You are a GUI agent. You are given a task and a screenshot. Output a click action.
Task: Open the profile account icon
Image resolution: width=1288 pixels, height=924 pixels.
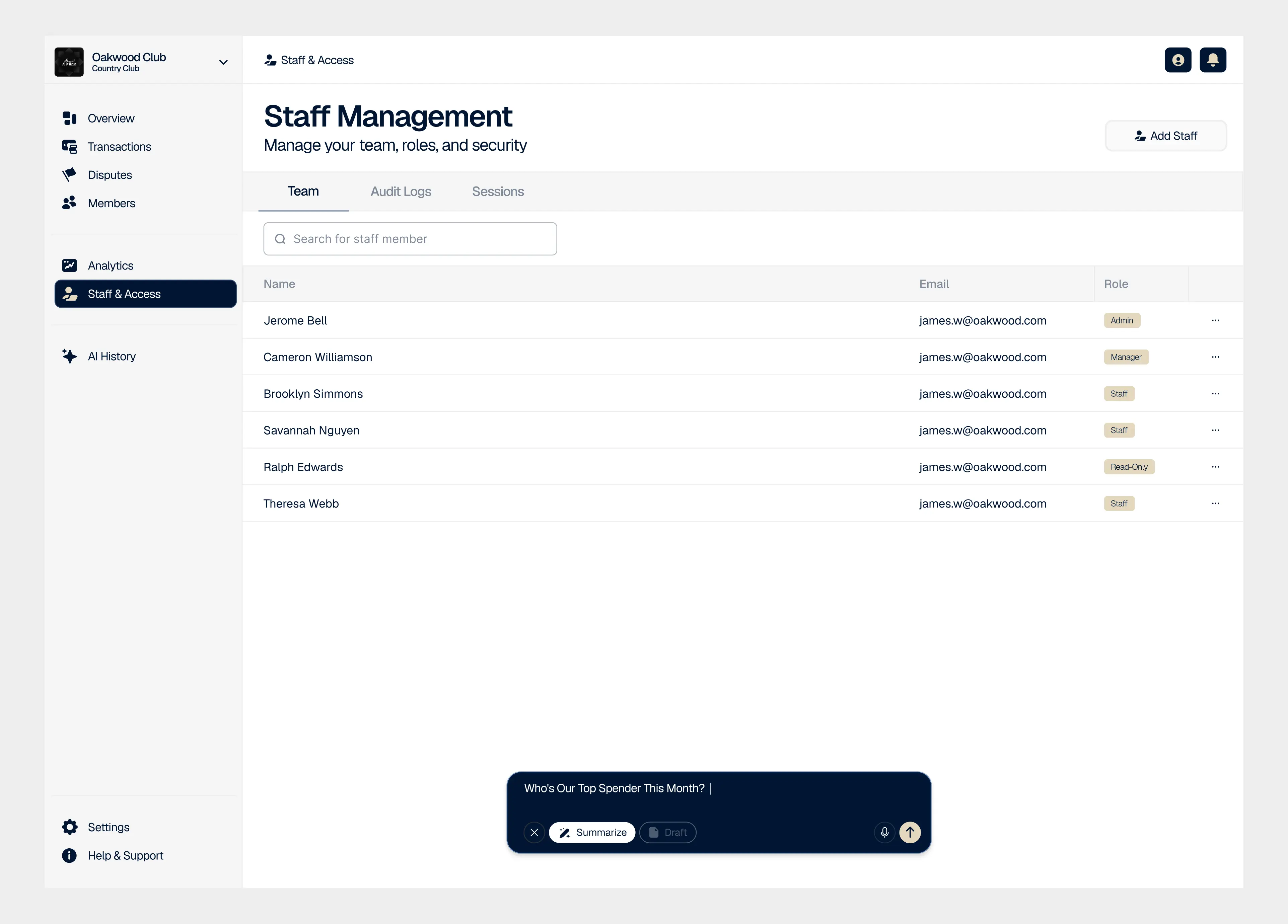point(1178,60)
